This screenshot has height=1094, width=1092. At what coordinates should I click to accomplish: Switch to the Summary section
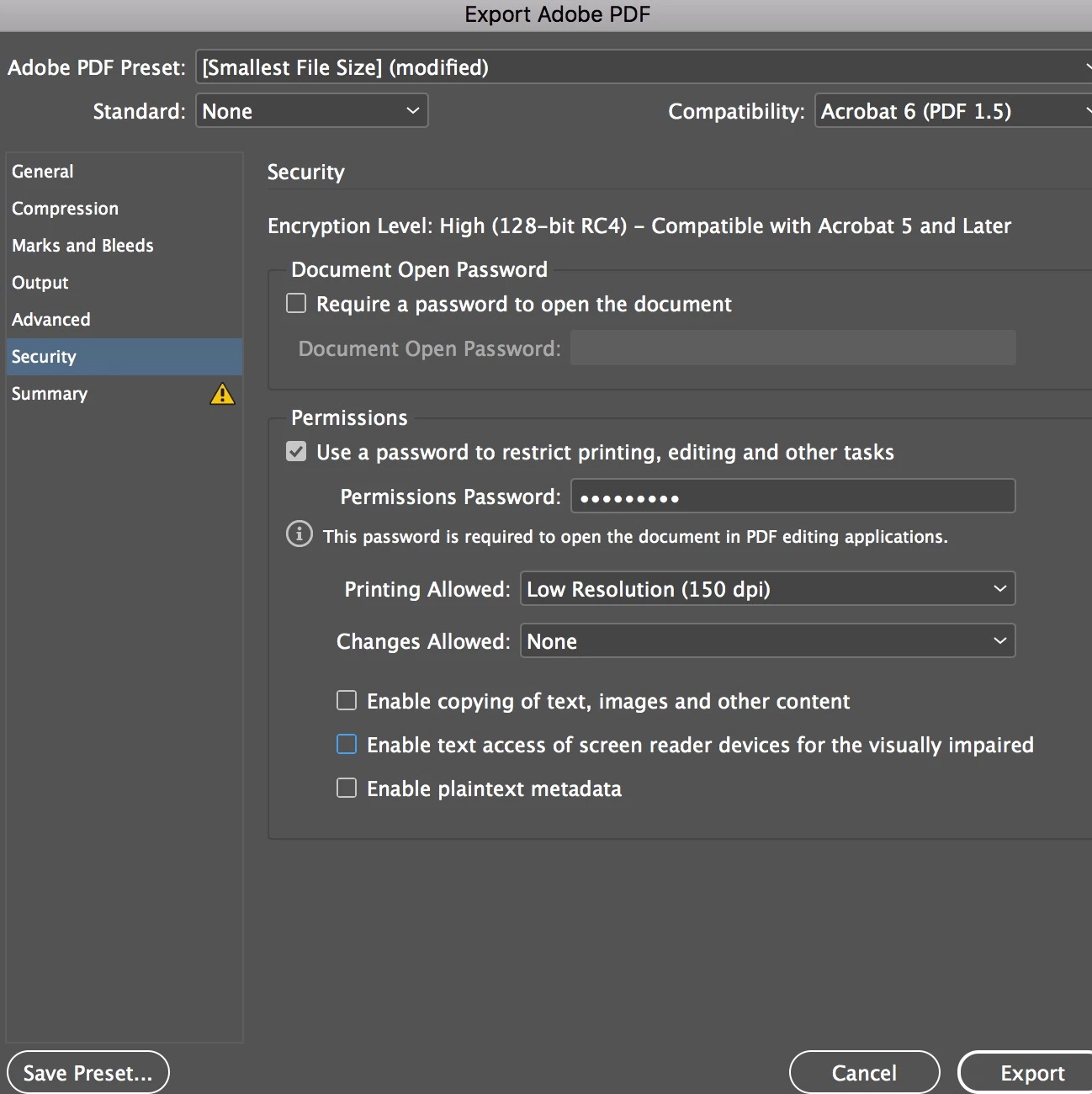[x=125, y=394]
